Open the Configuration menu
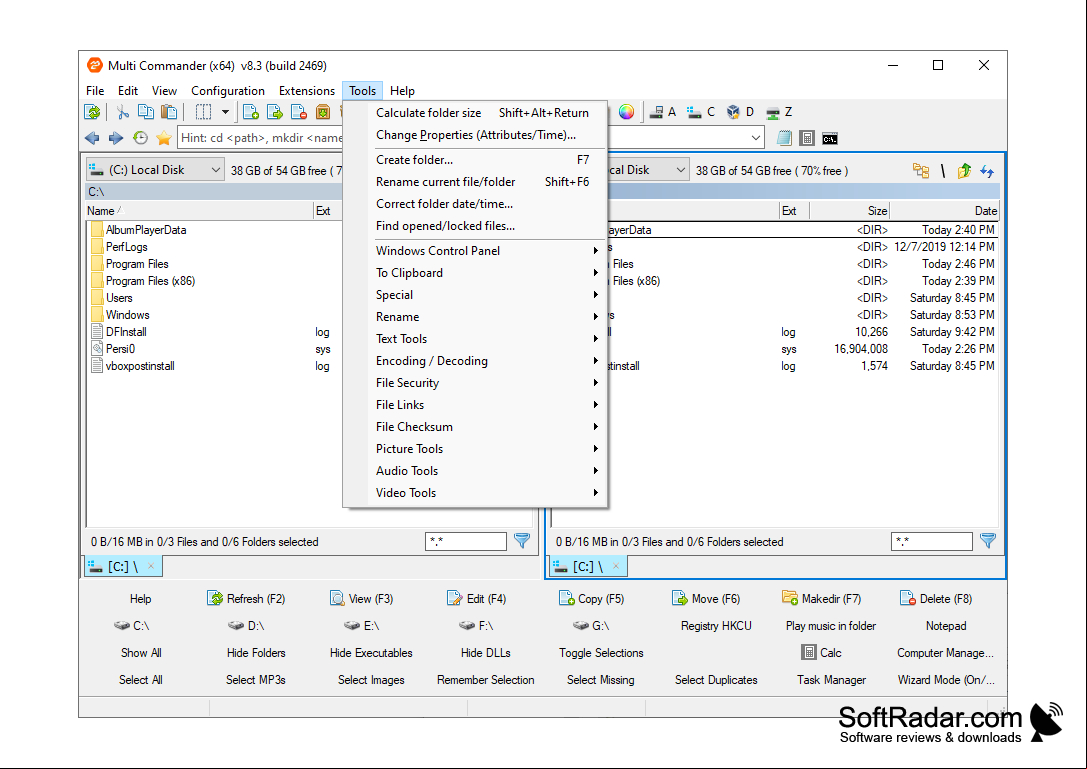 click(228, 91)
